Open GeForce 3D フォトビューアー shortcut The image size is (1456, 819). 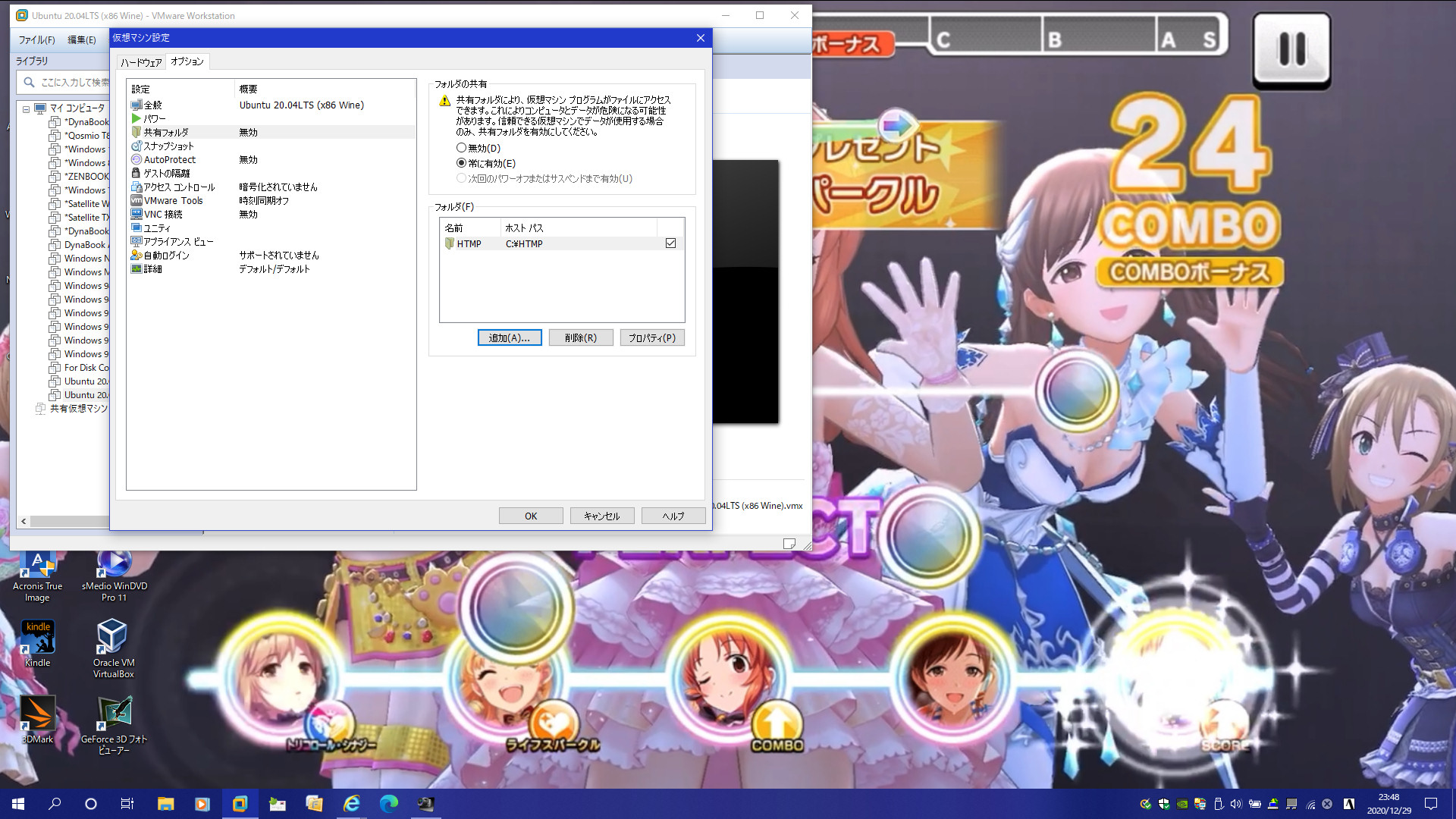[x=114, y=726]
